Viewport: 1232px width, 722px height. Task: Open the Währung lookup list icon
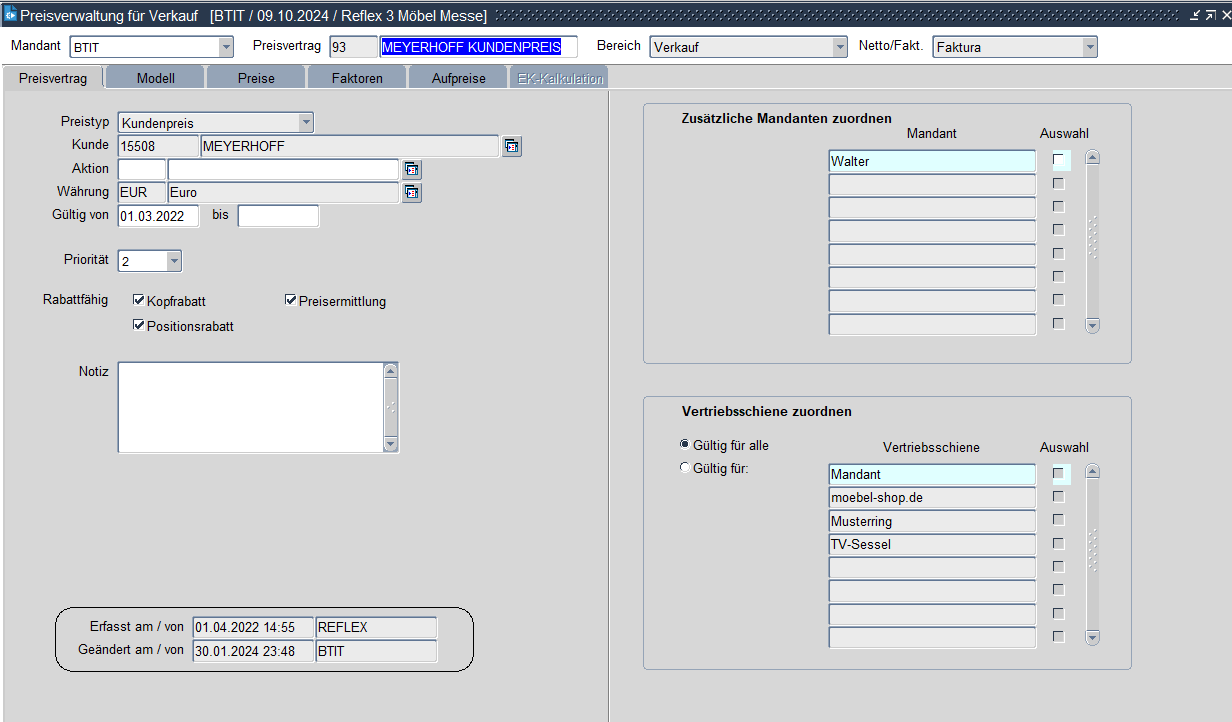[411, 193]
